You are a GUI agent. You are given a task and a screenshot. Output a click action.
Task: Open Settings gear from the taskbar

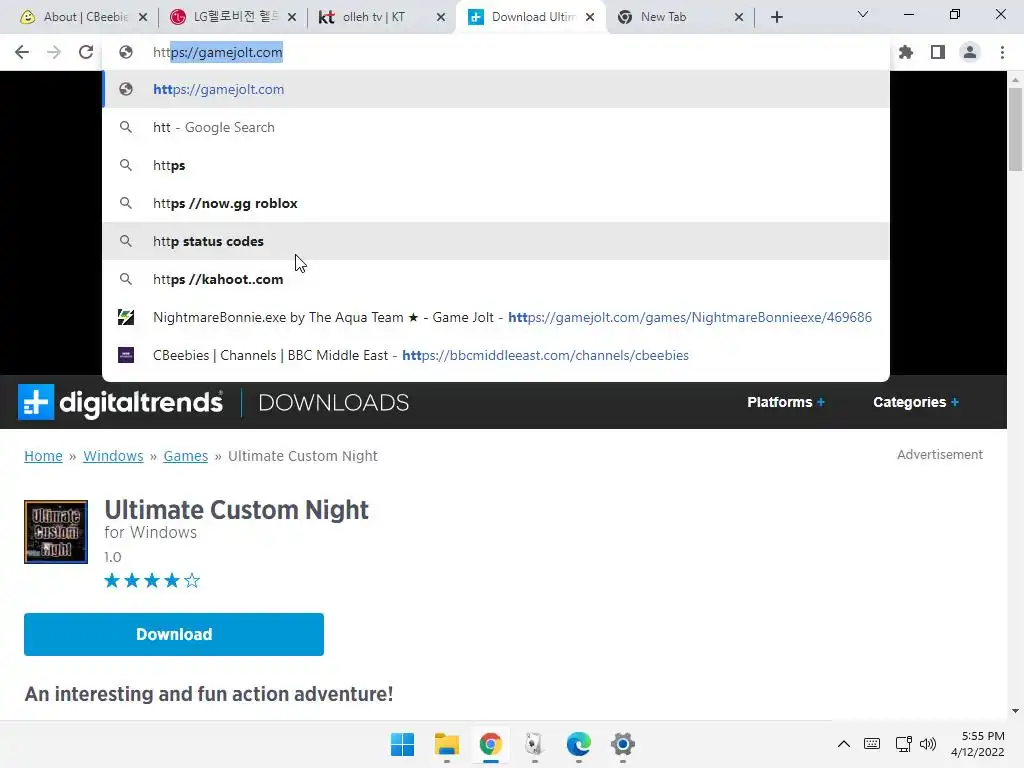(x=622, y=744)
